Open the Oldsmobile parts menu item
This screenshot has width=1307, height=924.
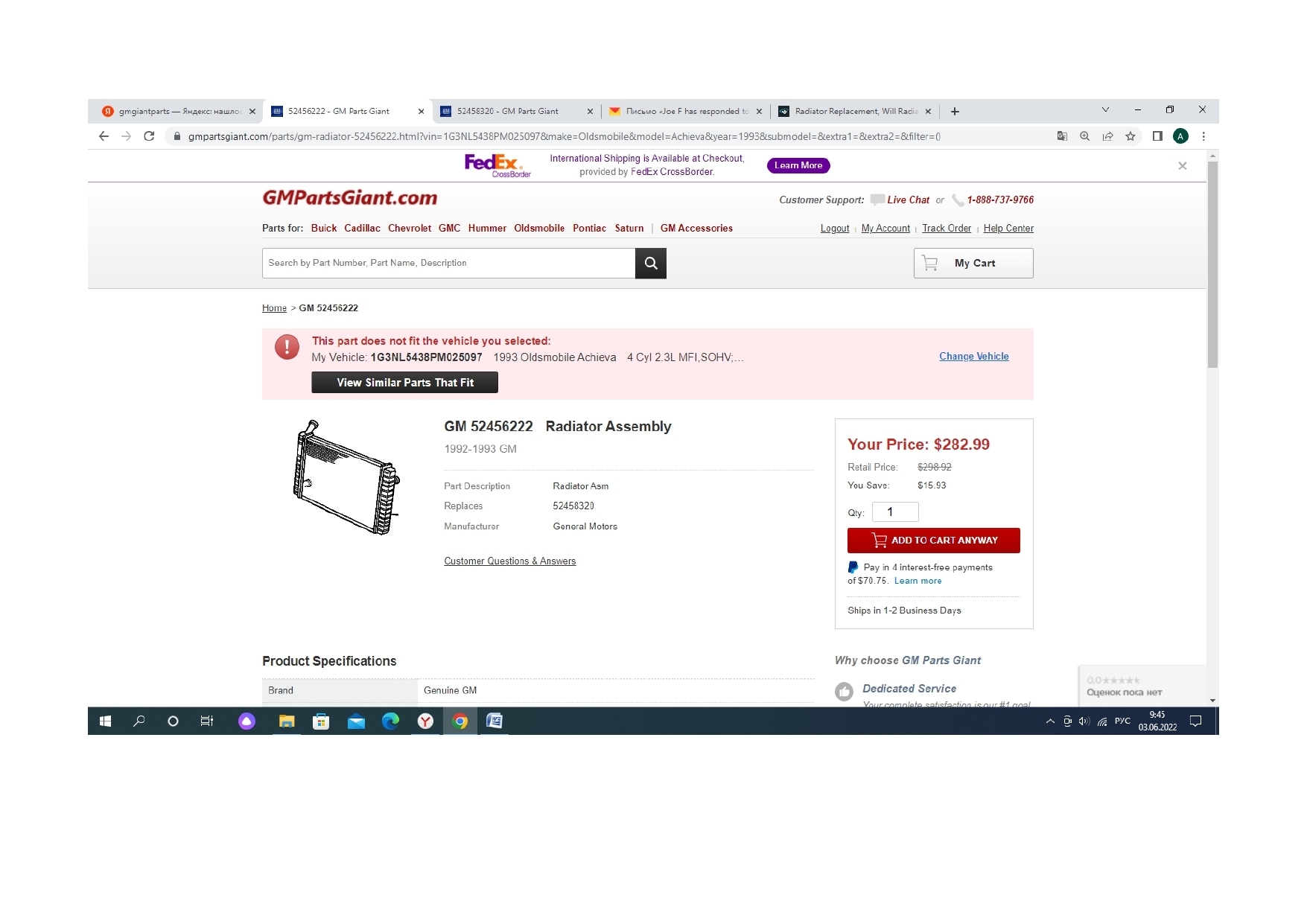click(x=539, y=229)
